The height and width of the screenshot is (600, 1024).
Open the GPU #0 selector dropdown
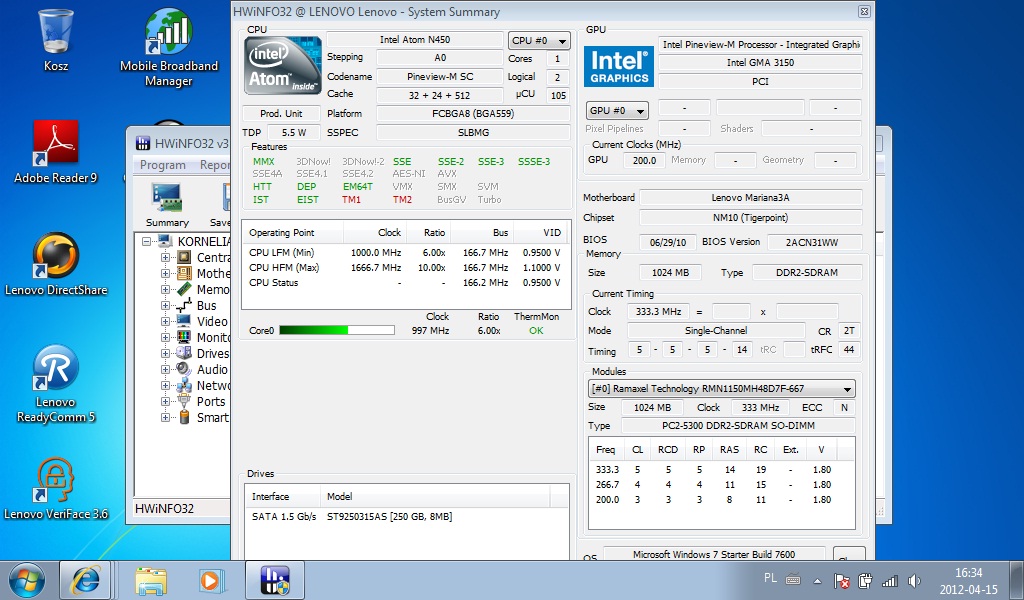pyautogui.click(x=617, y=110)
